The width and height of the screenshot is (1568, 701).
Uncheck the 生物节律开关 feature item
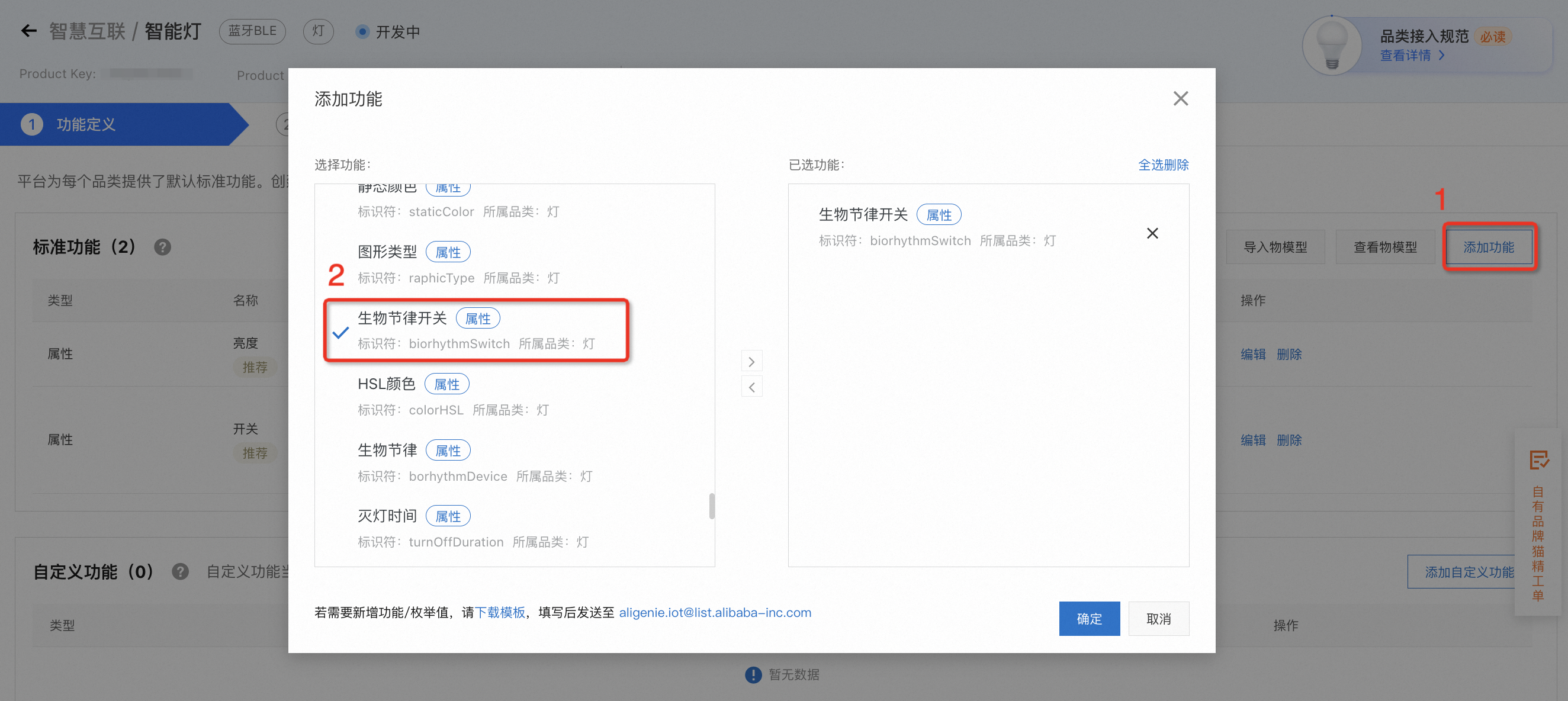[x=476, y=330]
